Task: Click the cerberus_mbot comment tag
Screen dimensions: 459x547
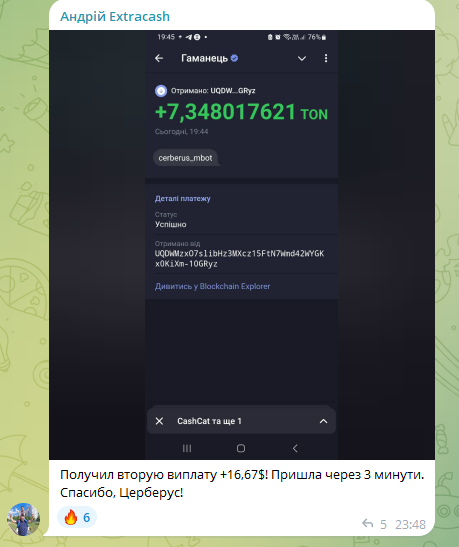Action: [185, 158]
